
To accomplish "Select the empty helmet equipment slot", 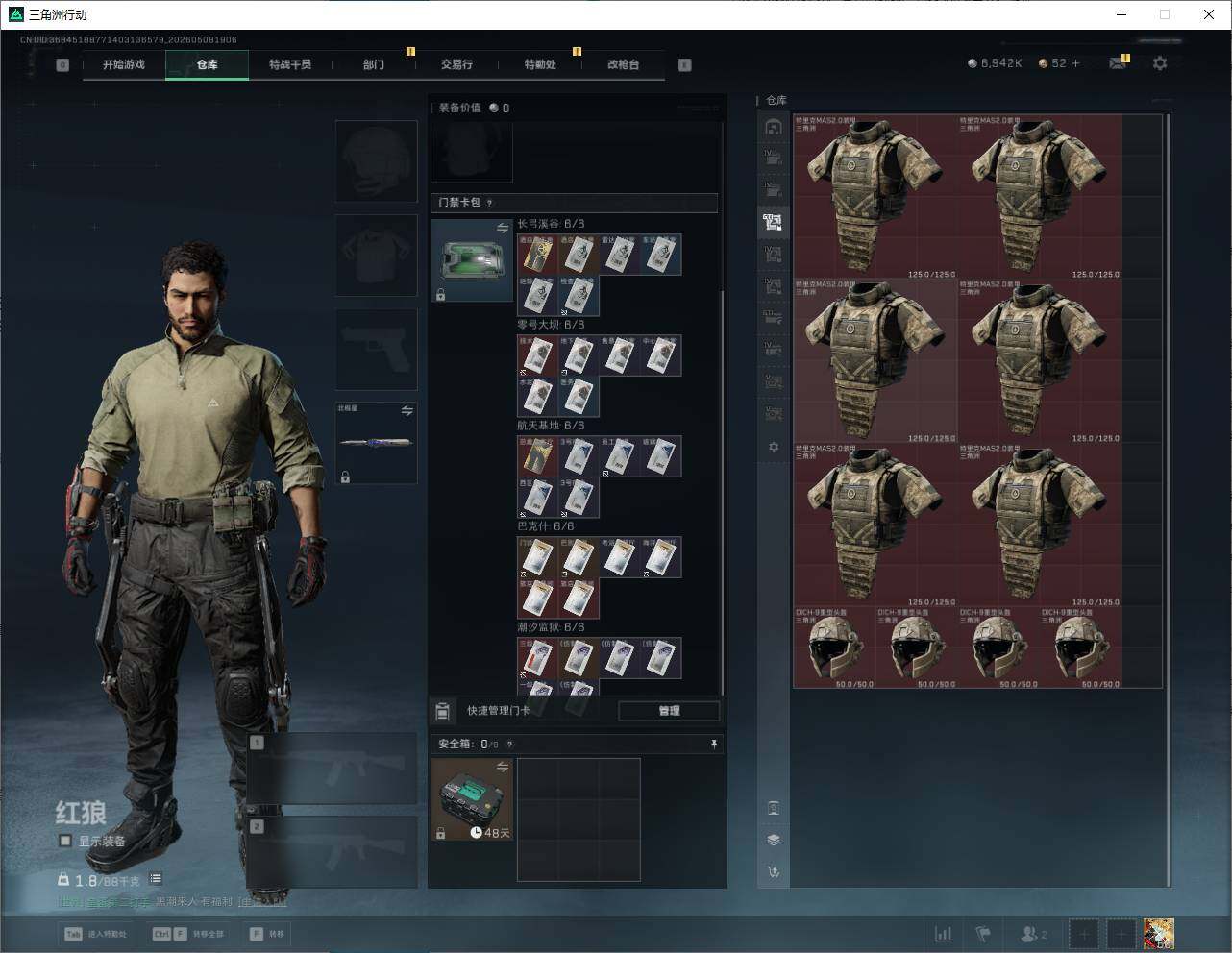I will click(x=377, y=160).
